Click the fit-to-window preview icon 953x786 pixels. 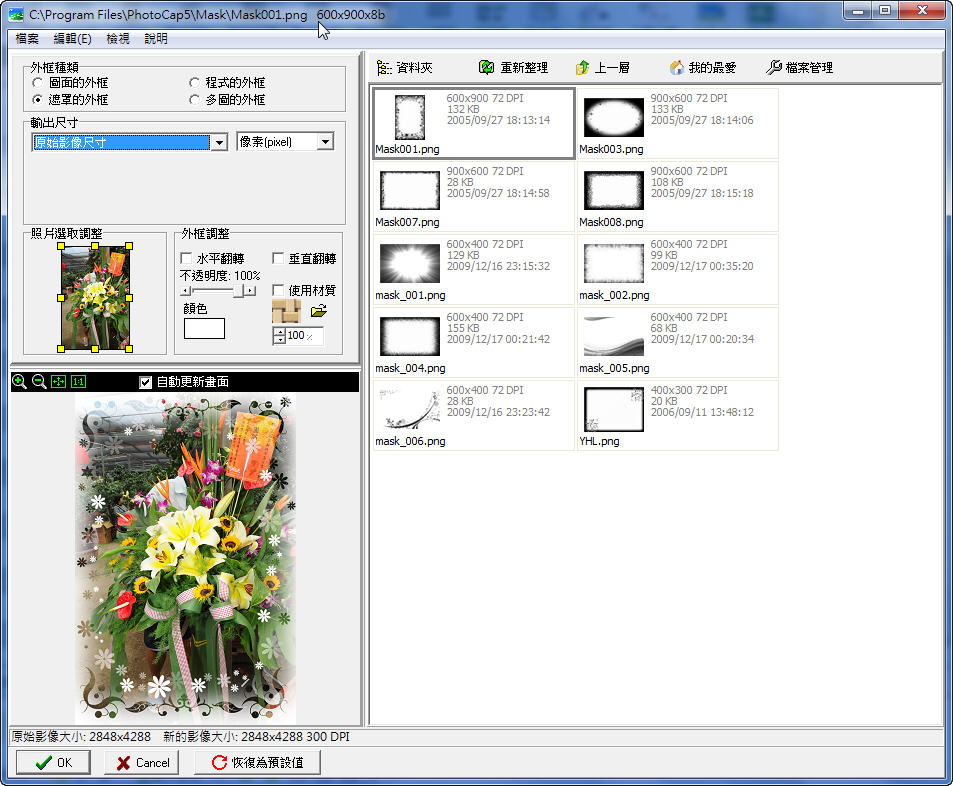pos(58,382)
